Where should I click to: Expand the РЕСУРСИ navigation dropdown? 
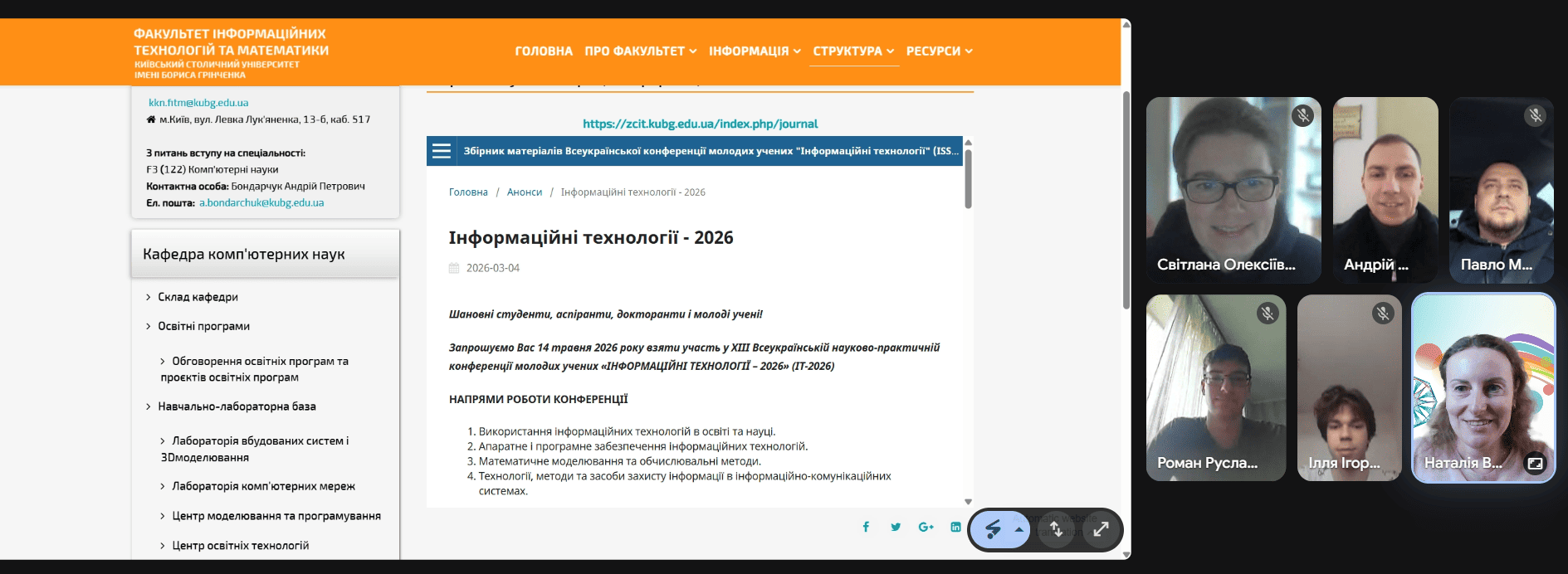(939, 51)
